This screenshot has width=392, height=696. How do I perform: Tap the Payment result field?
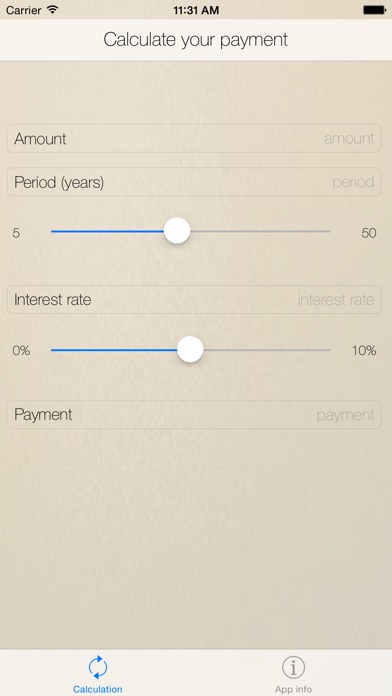(194, 415)
